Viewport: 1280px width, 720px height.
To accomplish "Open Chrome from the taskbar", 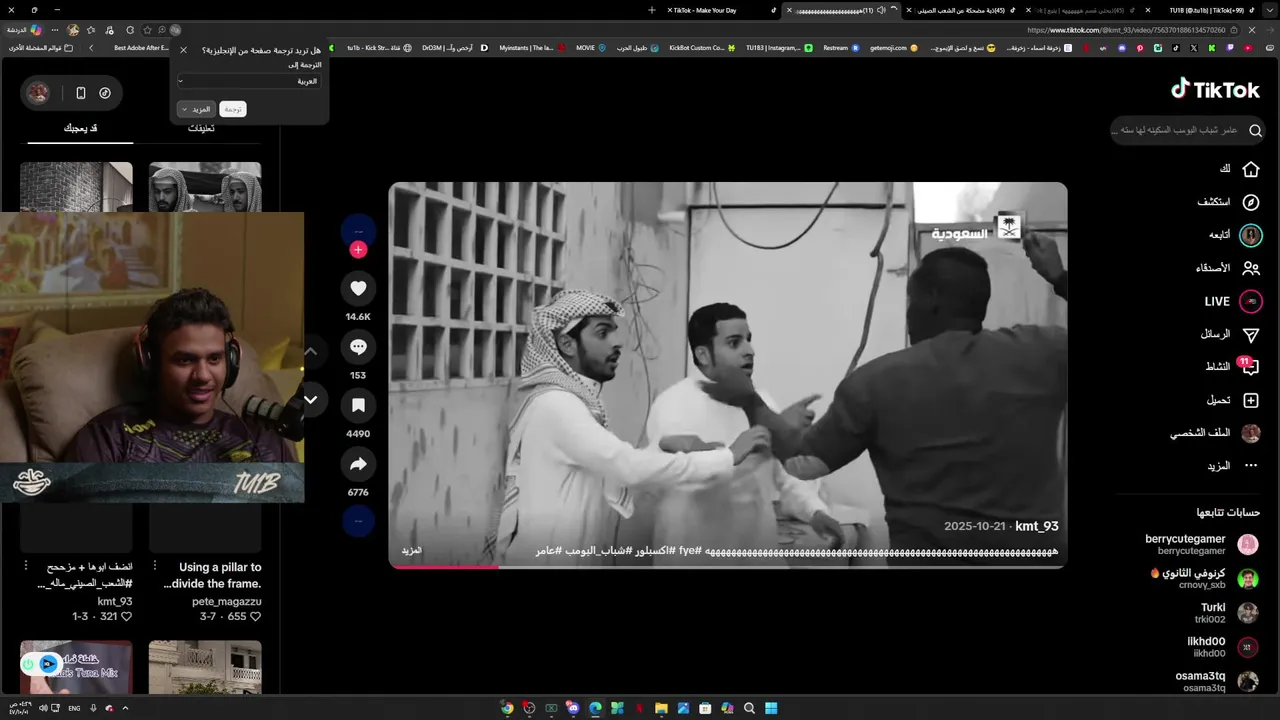I will tap(507, 708).
